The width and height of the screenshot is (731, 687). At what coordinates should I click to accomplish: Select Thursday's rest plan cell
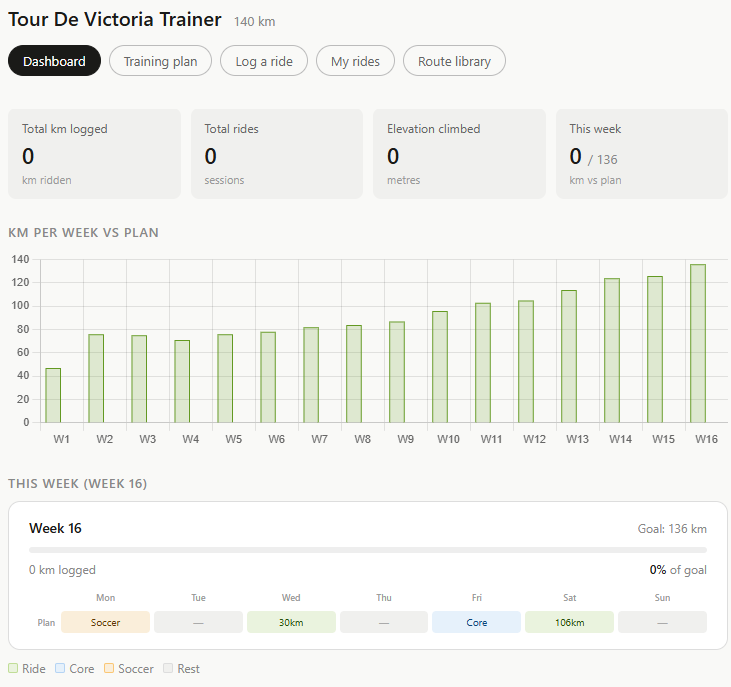click(x=384, y=622)
